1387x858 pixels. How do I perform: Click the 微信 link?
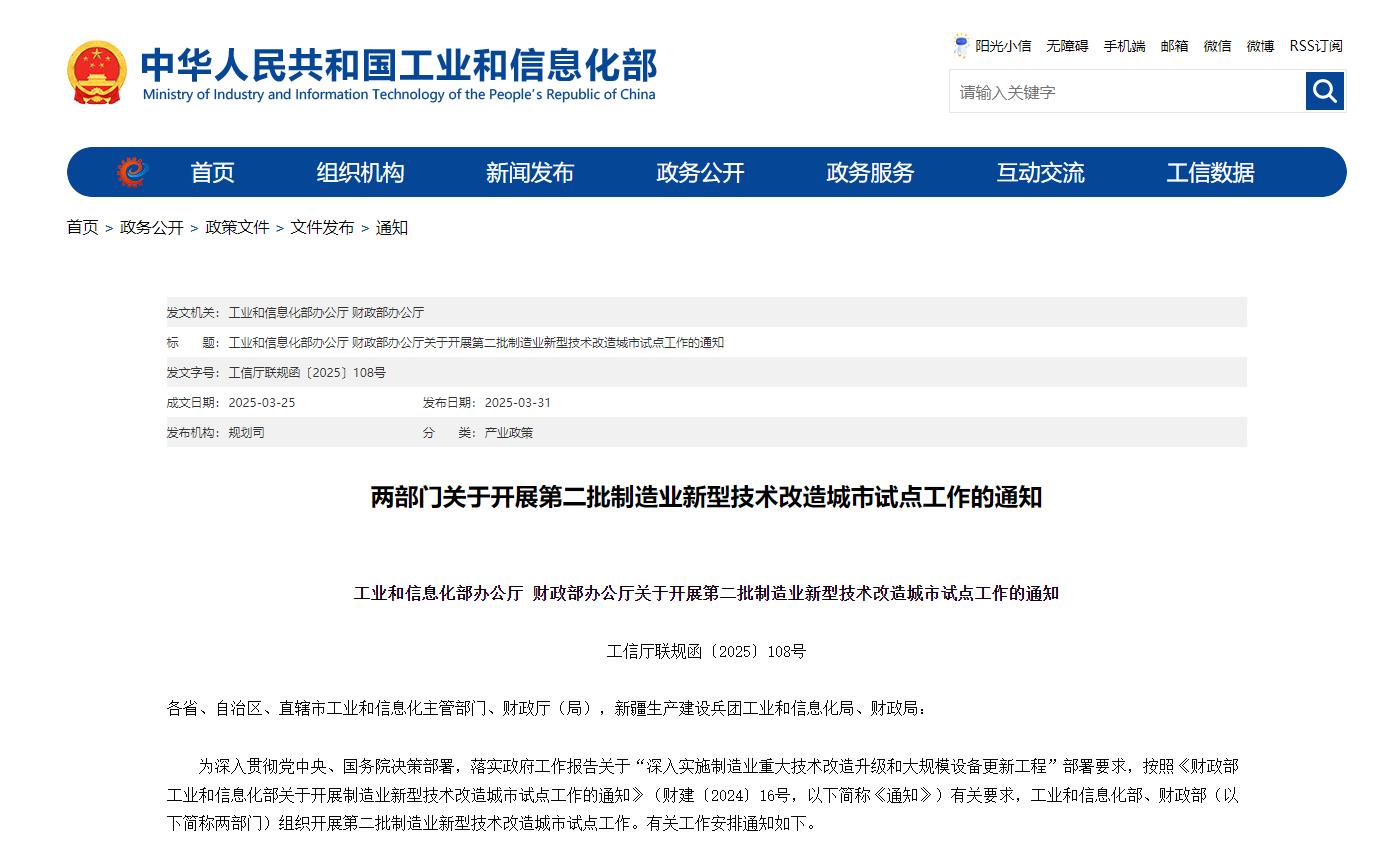coord(1217,46)
